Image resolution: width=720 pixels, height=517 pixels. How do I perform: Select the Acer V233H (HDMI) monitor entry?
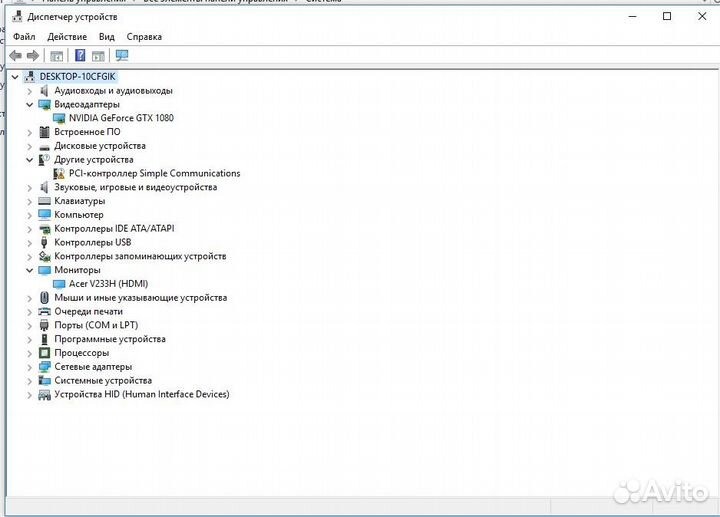[108, 284]
